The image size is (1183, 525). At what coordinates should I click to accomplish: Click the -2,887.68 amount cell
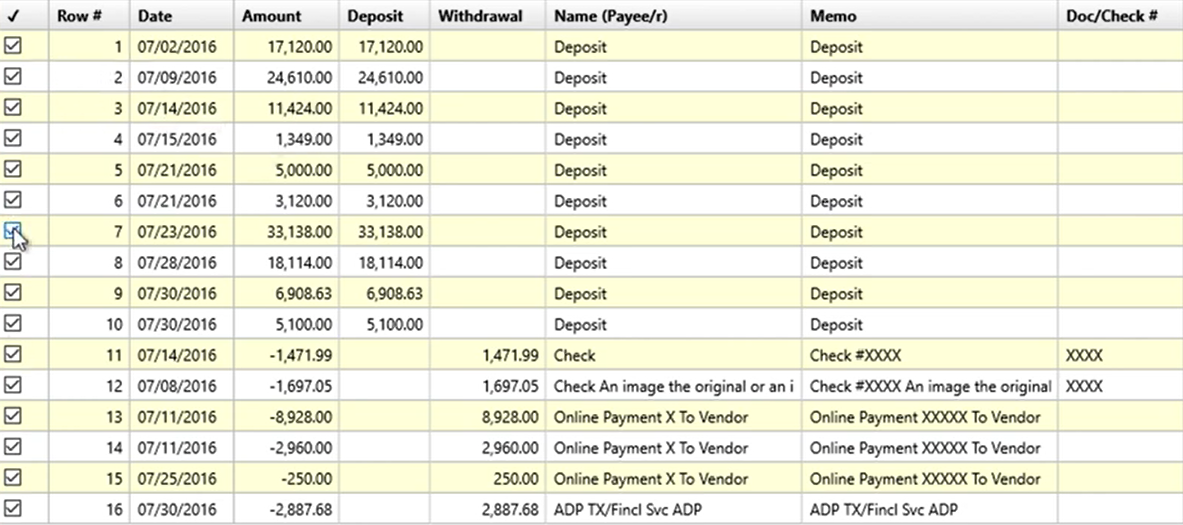coord(287,510)
